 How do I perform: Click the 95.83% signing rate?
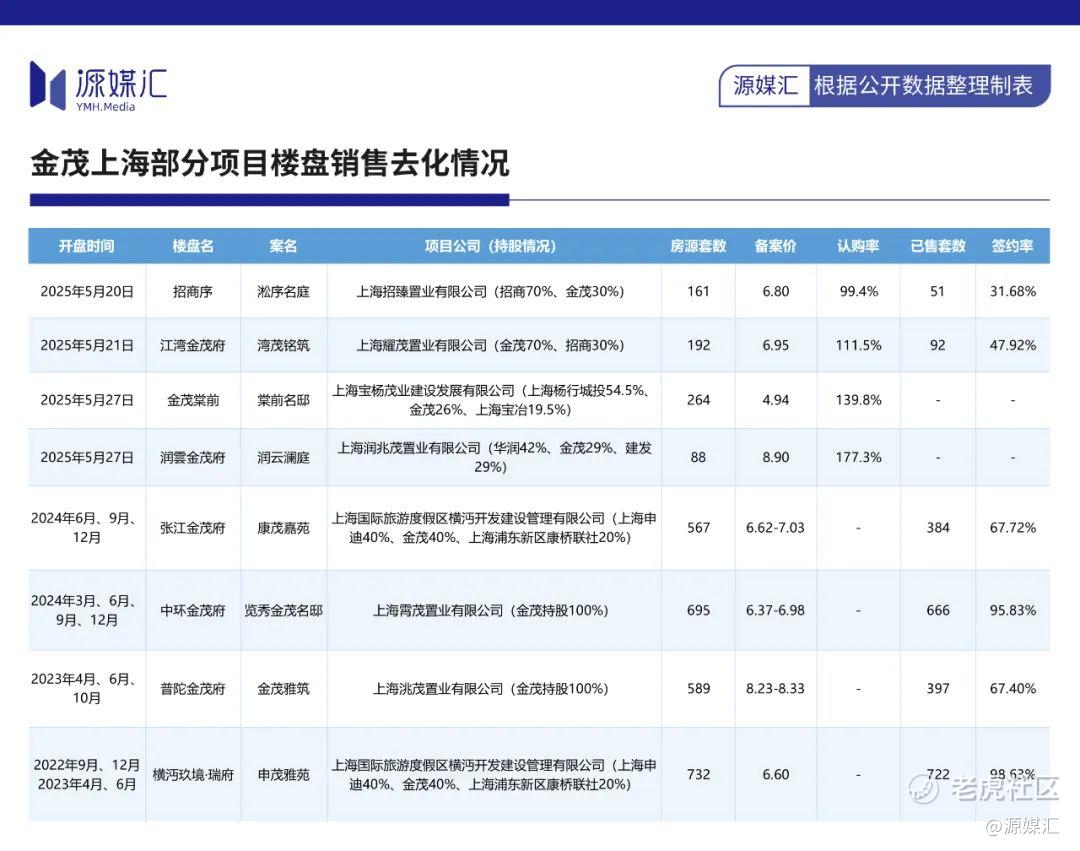(x=1012, y=610)
